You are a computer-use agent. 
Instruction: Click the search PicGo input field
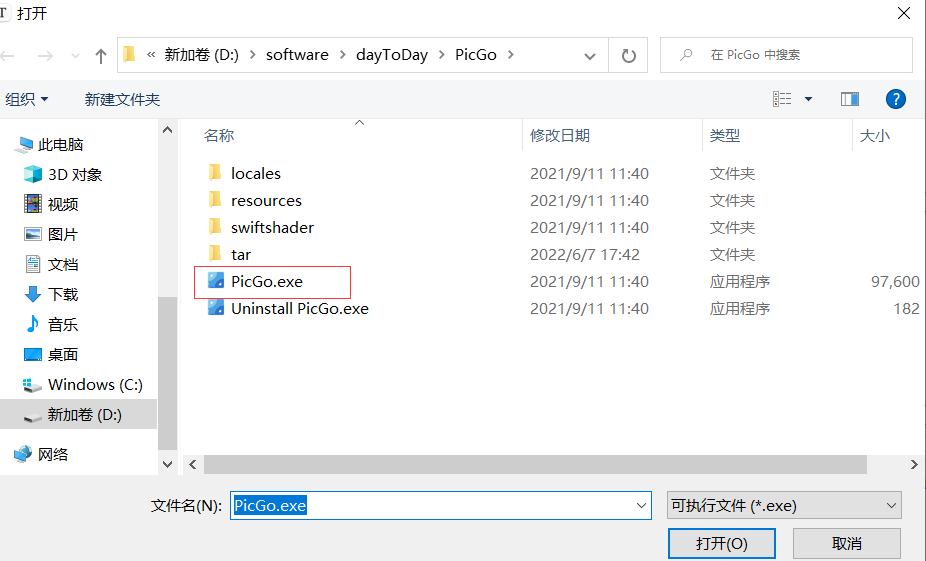coord(786,55)
